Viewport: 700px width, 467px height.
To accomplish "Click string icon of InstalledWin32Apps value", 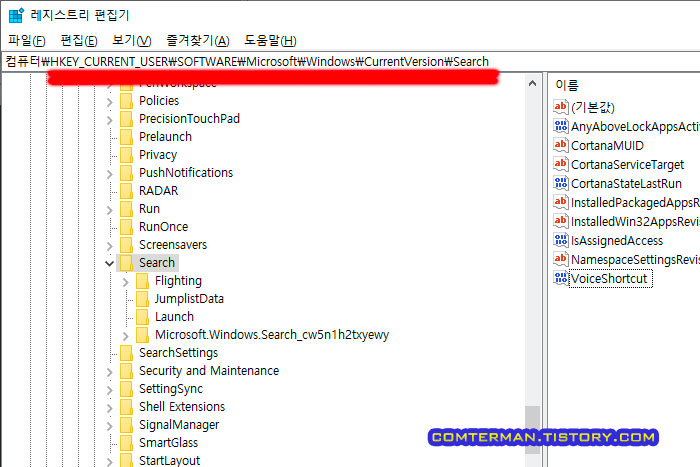I will pyautogui.click(x=561, y=221).
